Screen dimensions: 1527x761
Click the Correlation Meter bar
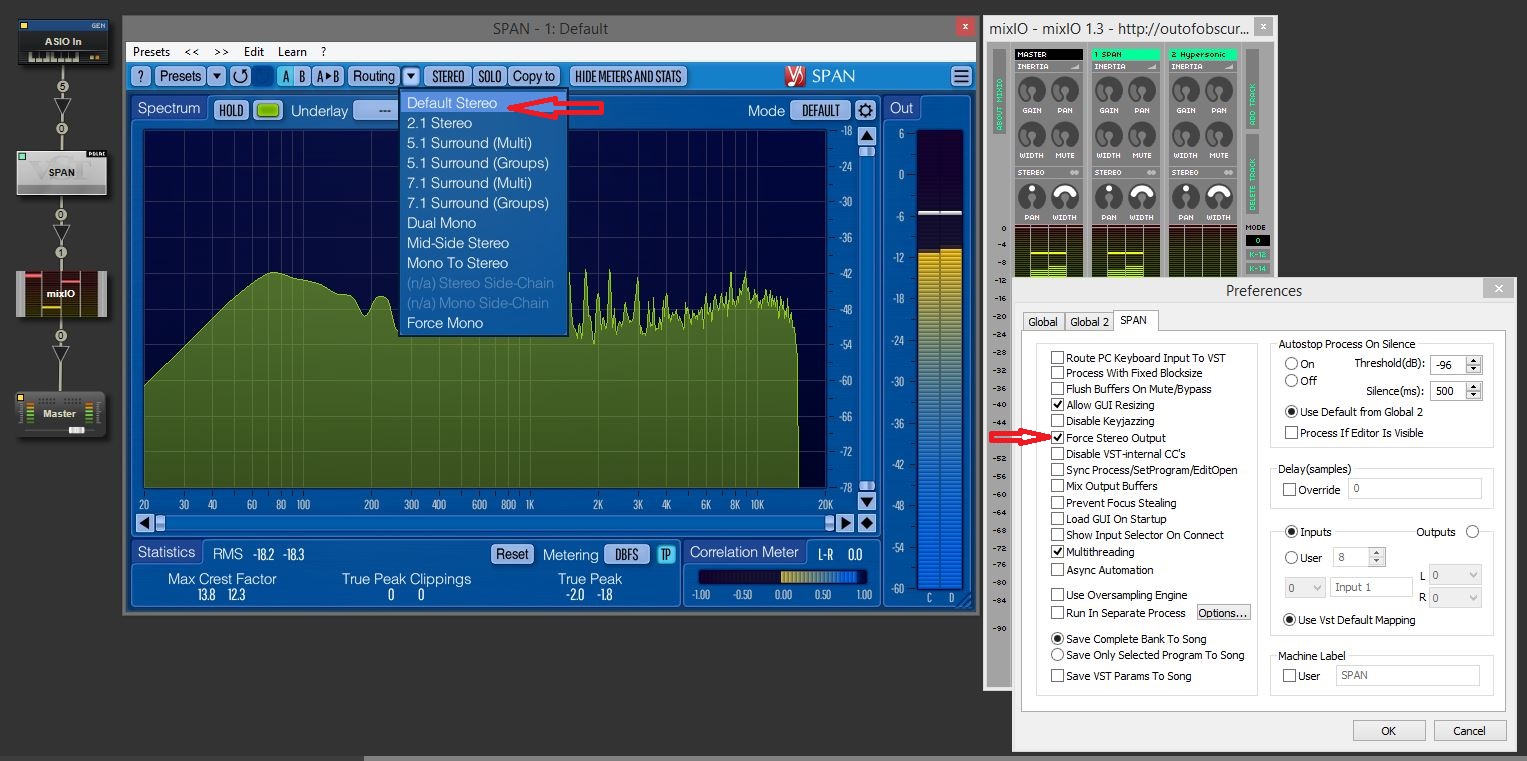782,577
